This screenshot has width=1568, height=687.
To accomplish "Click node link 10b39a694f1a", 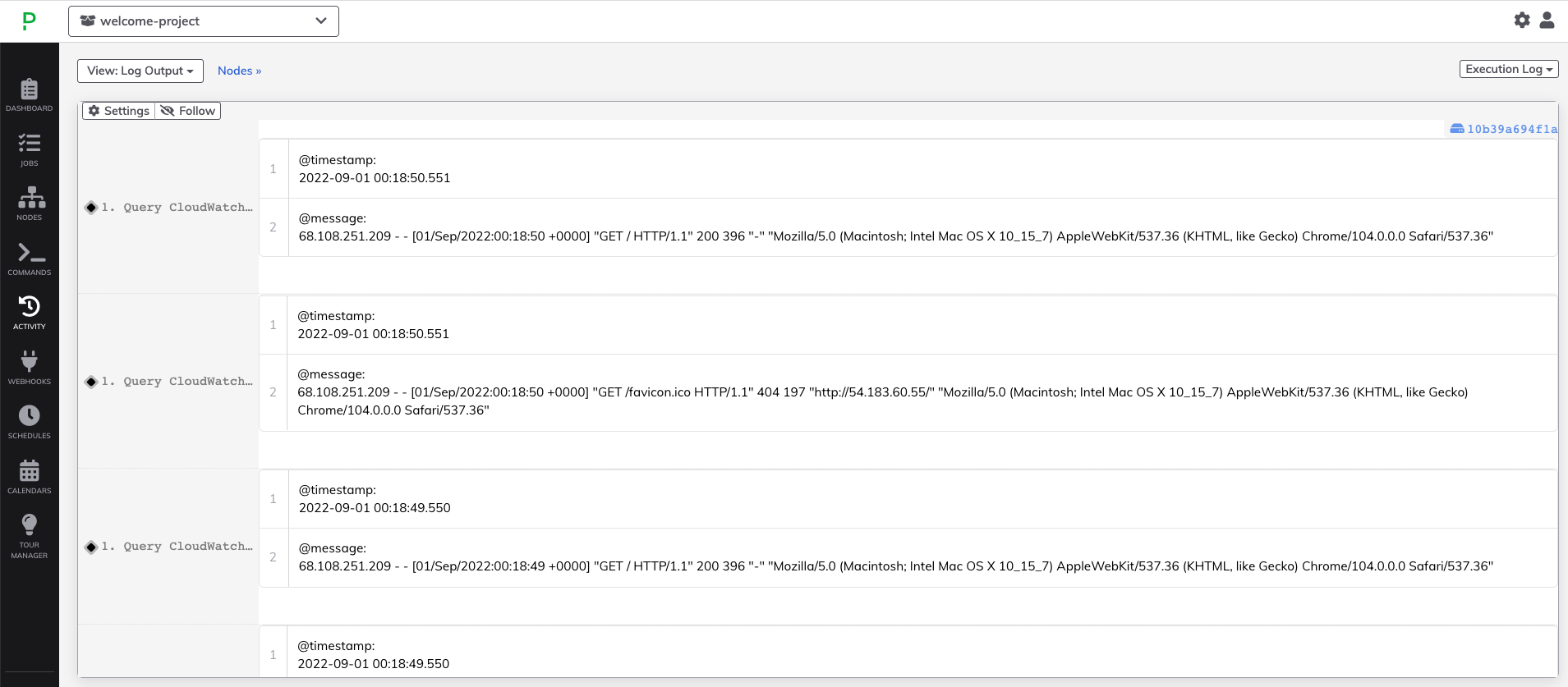I will pos(1504,129).
